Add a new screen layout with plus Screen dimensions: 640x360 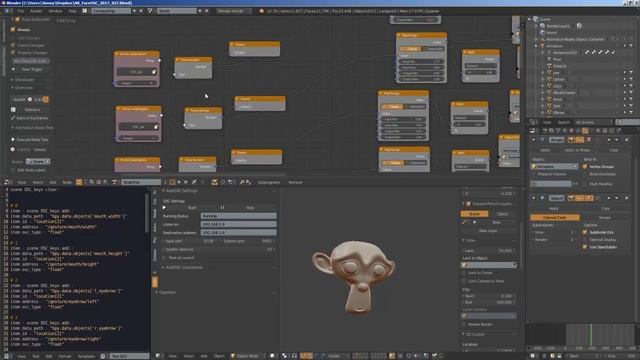point(134,11)
